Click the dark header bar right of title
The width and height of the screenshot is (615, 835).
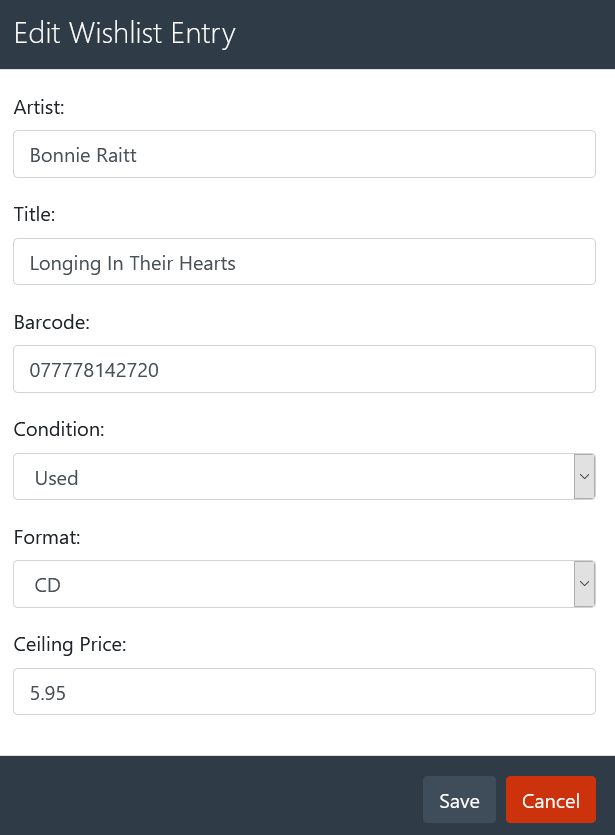(x=430, y=33)
